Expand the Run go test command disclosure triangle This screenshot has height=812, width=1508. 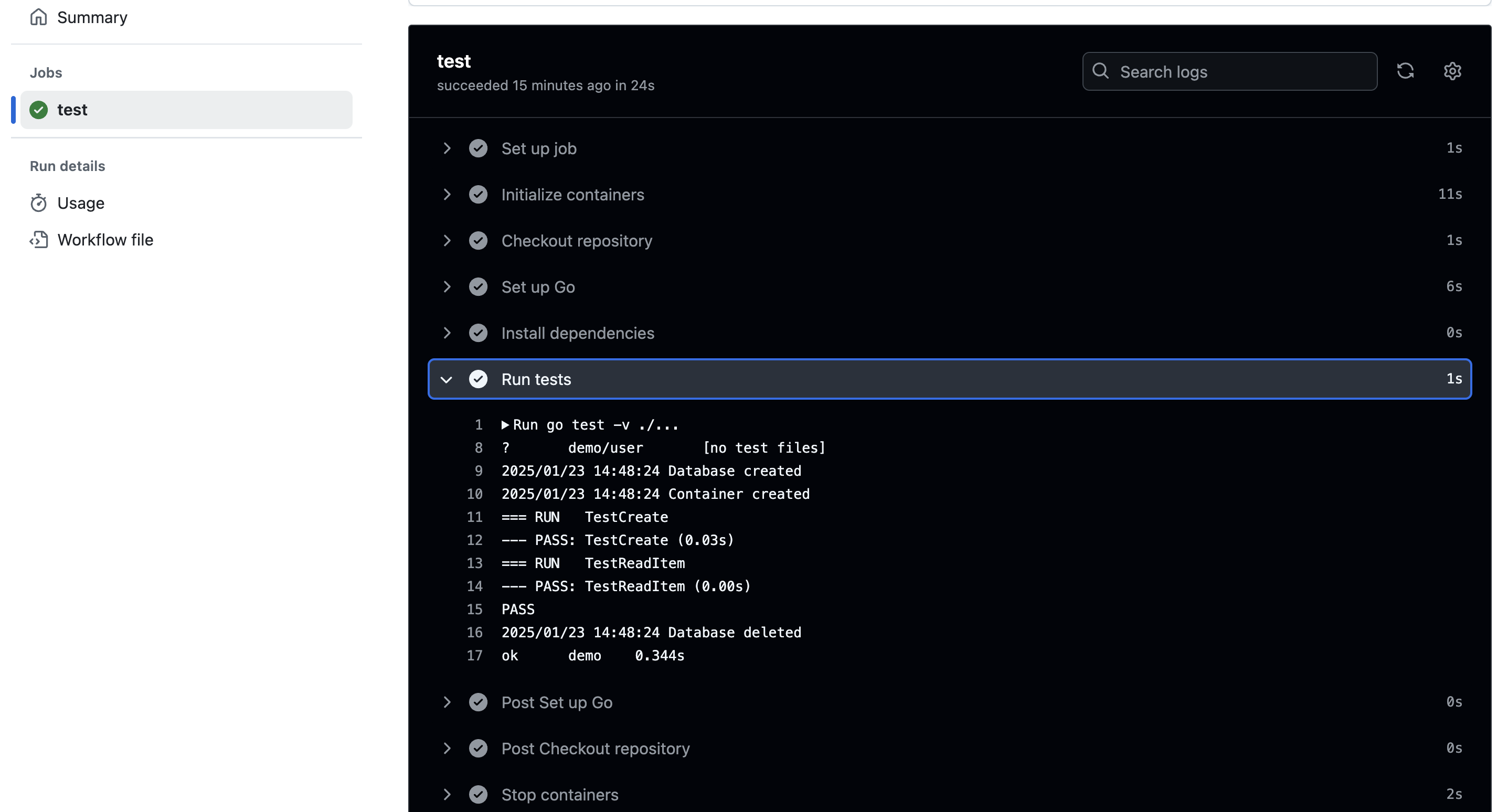(505, 424)
